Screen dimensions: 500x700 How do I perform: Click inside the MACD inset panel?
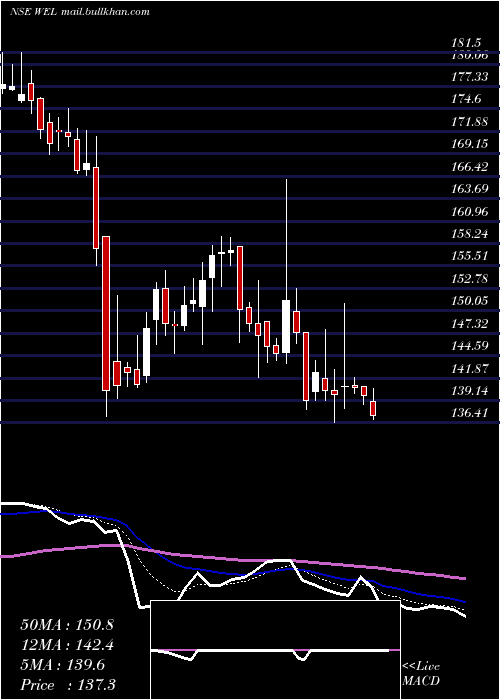275,650
